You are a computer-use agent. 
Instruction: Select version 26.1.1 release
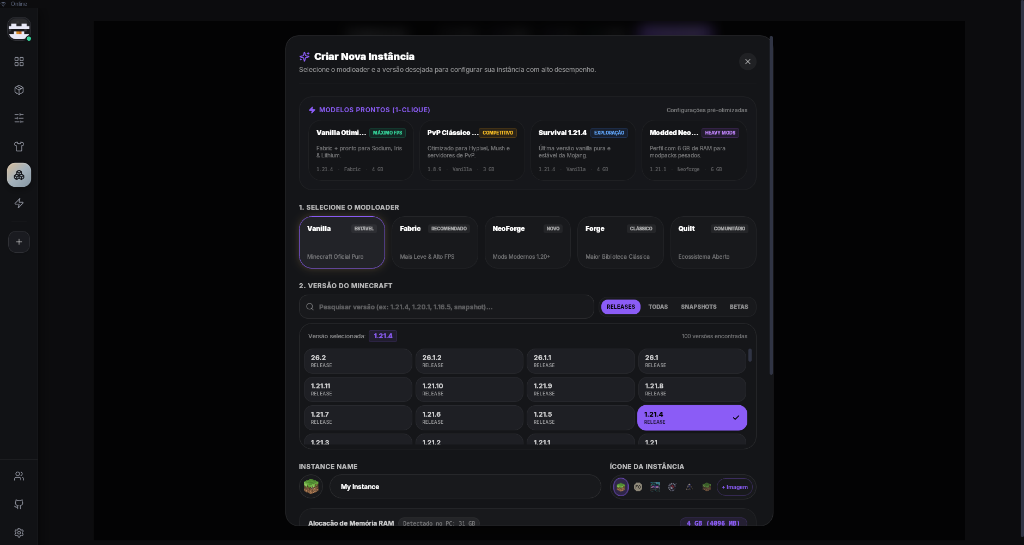click(581, 361)
